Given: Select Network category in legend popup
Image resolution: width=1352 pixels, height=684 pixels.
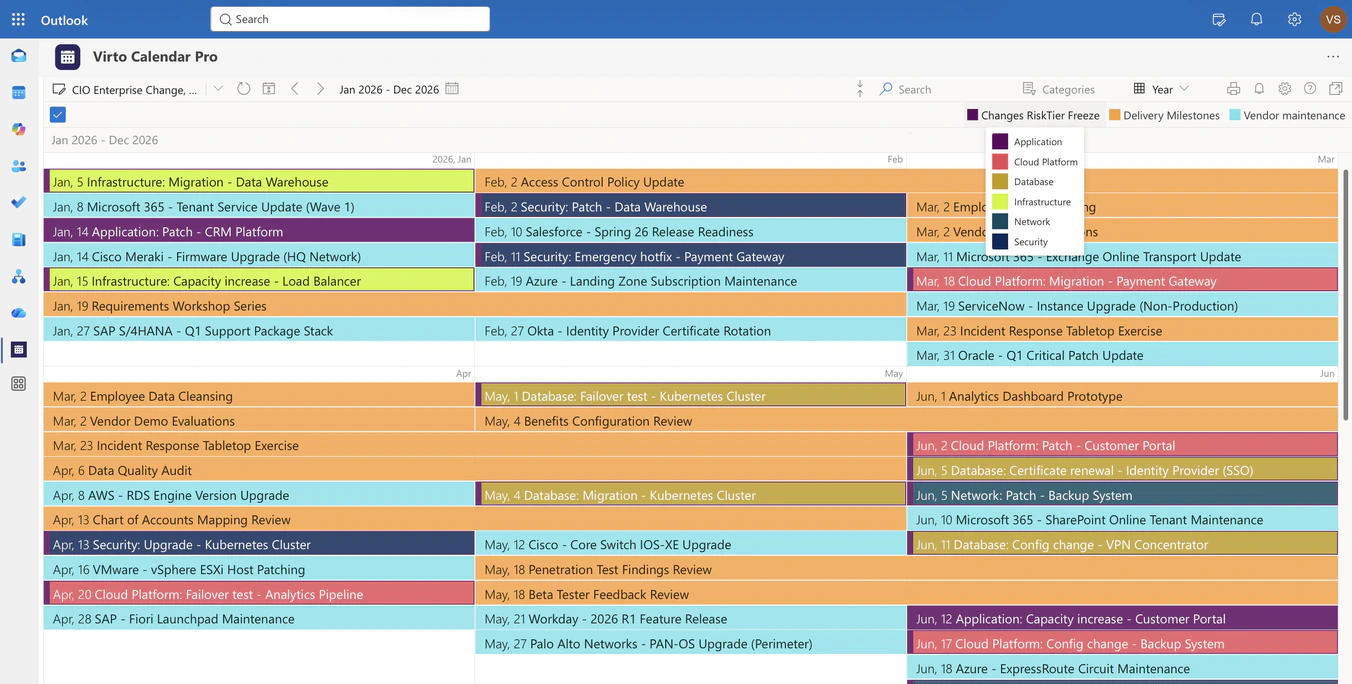Looking at the screenshot, I should click(1034, 222).
